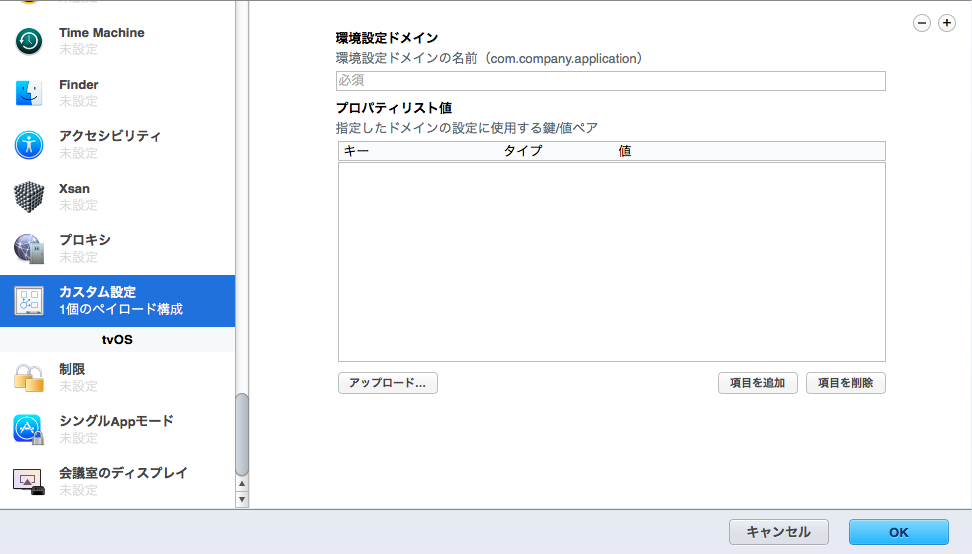Open the 会議室のディスプレイ label
Screen dimensions: 972x554
pos(123,473)
